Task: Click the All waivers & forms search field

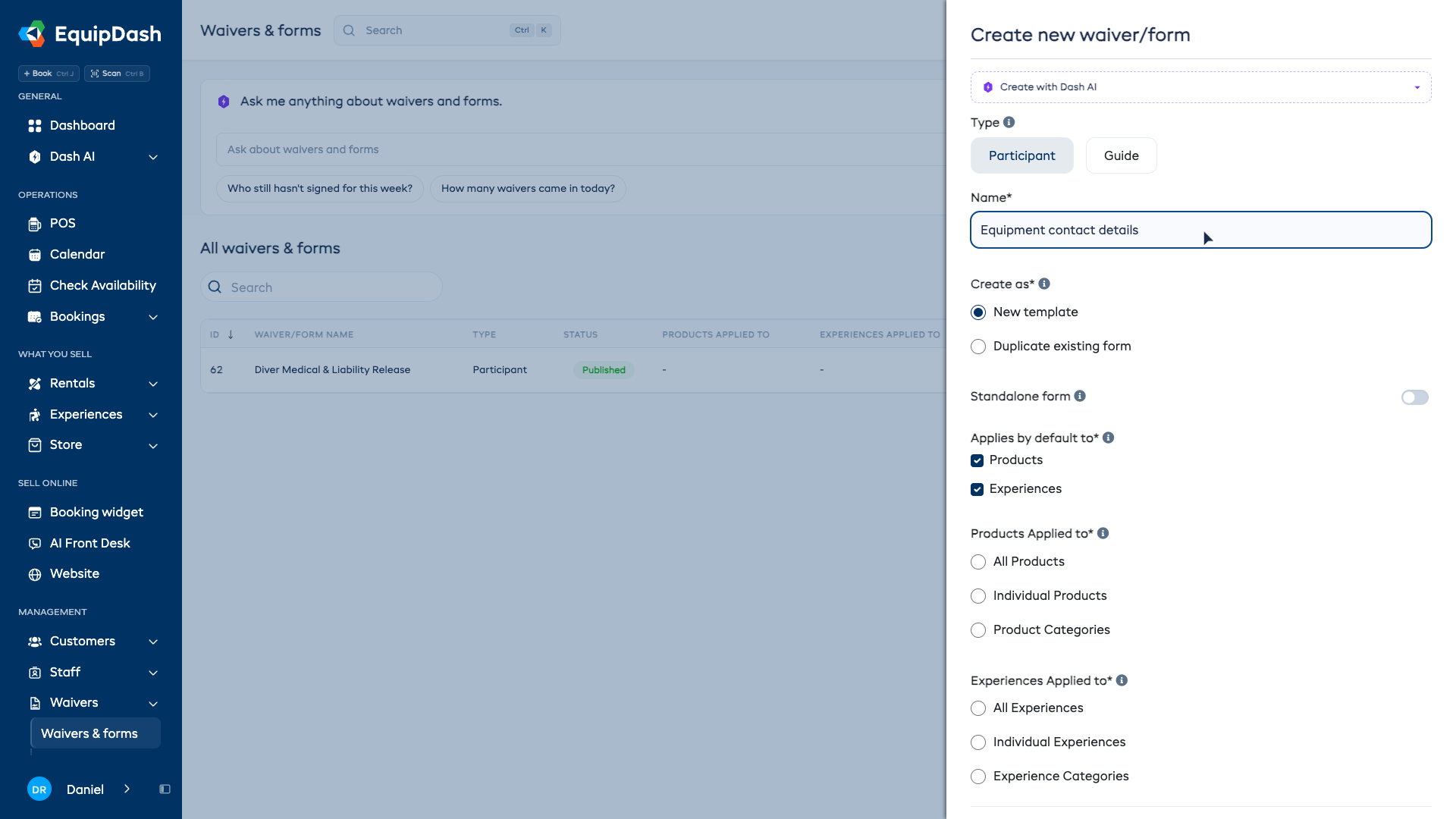Action: pyautogui.click(x=322, y=287)
